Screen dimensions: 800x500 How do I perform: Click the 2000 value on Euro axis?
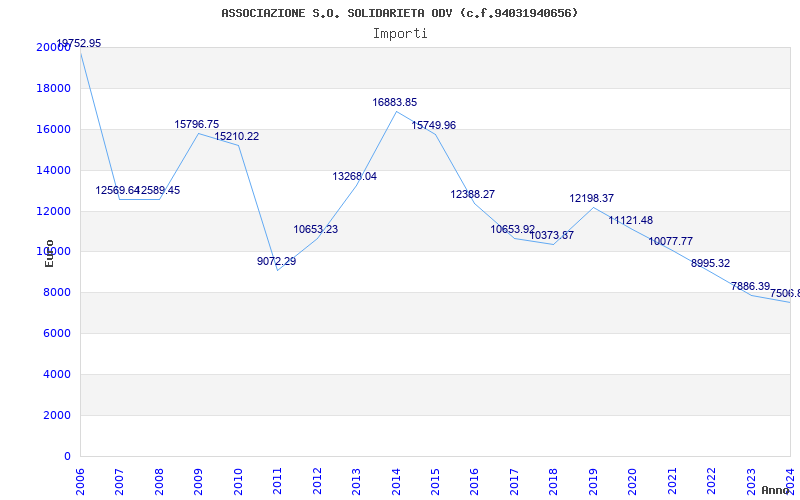(57, 415)
